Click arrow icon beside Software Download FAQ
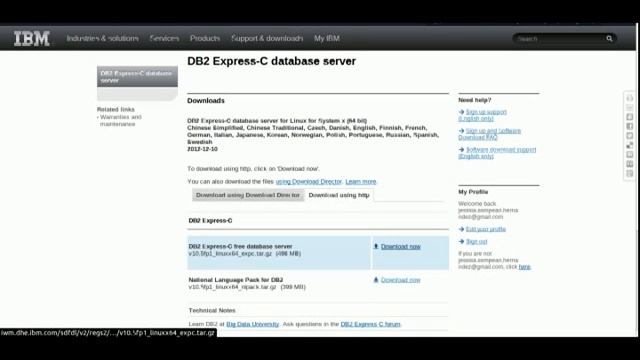640x360 pixels. pyautogui.click(x=461, y=131)
